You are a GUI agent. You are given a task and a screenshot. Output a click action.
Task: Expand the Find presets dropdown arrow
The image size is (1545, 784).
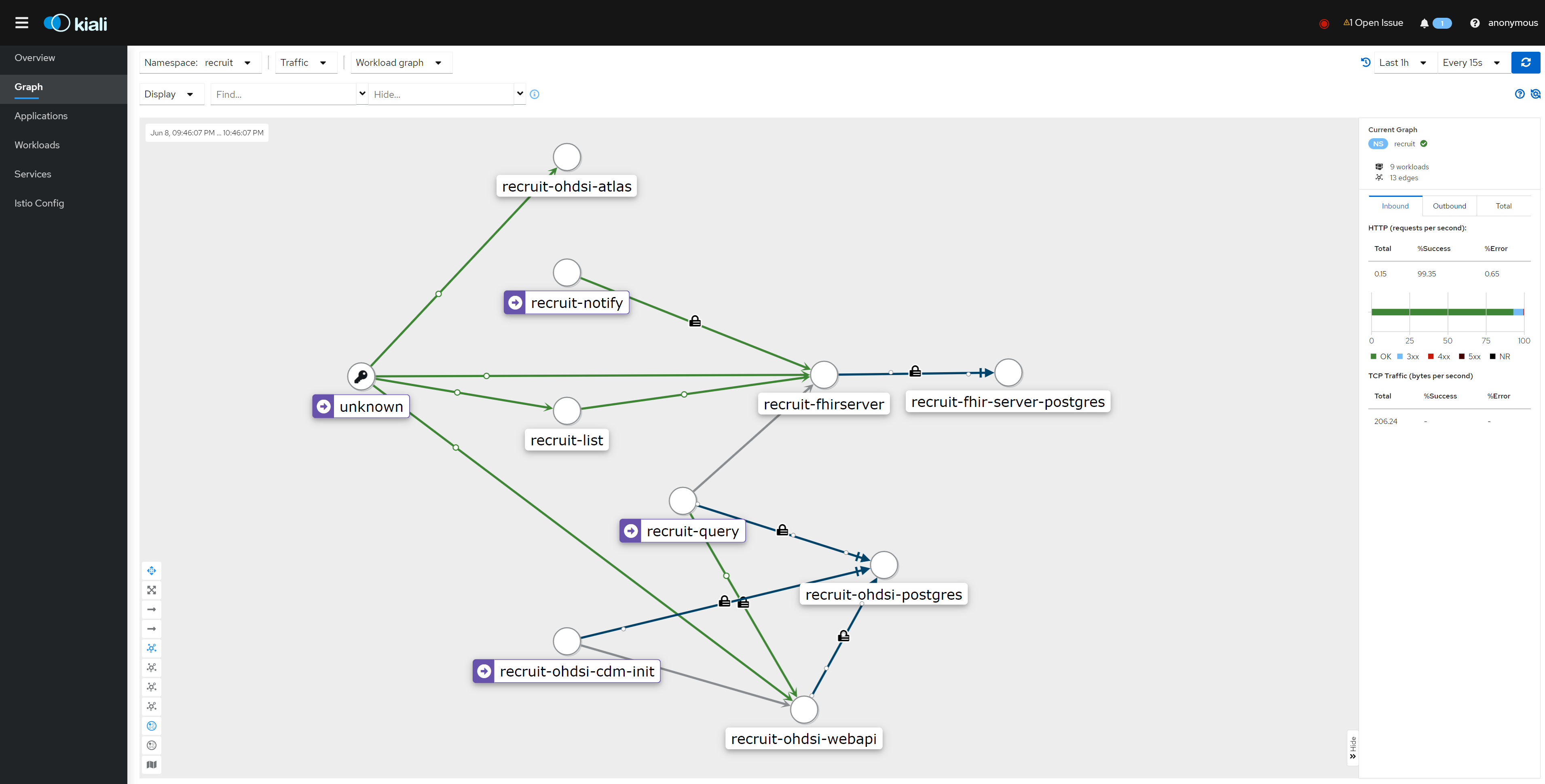[x=362, y=93]
